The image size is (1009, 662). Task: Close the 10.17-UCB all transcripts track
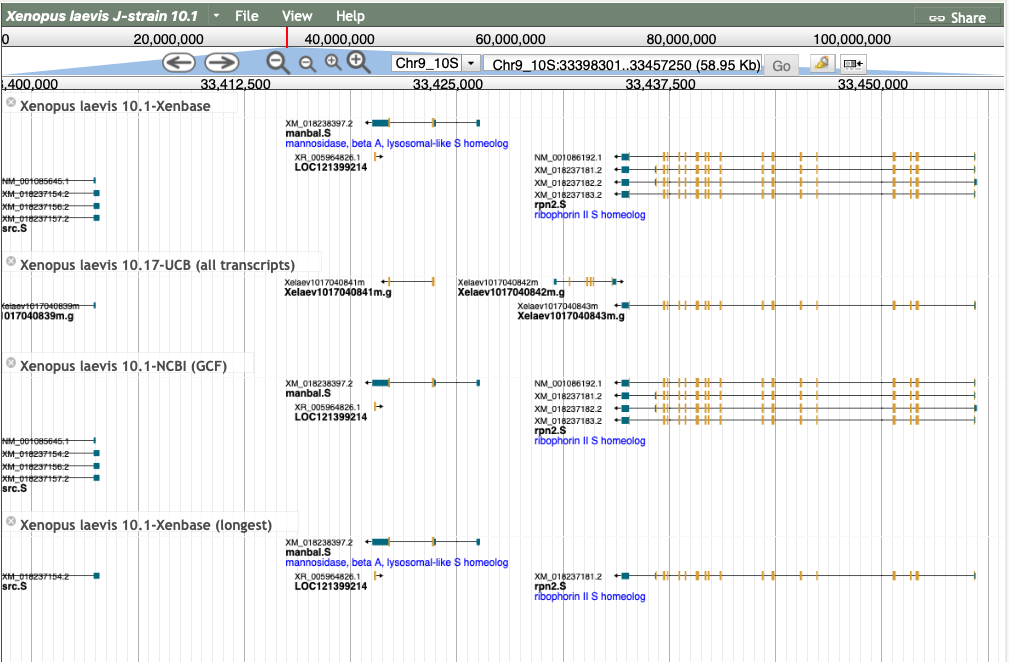pos(11,263)
